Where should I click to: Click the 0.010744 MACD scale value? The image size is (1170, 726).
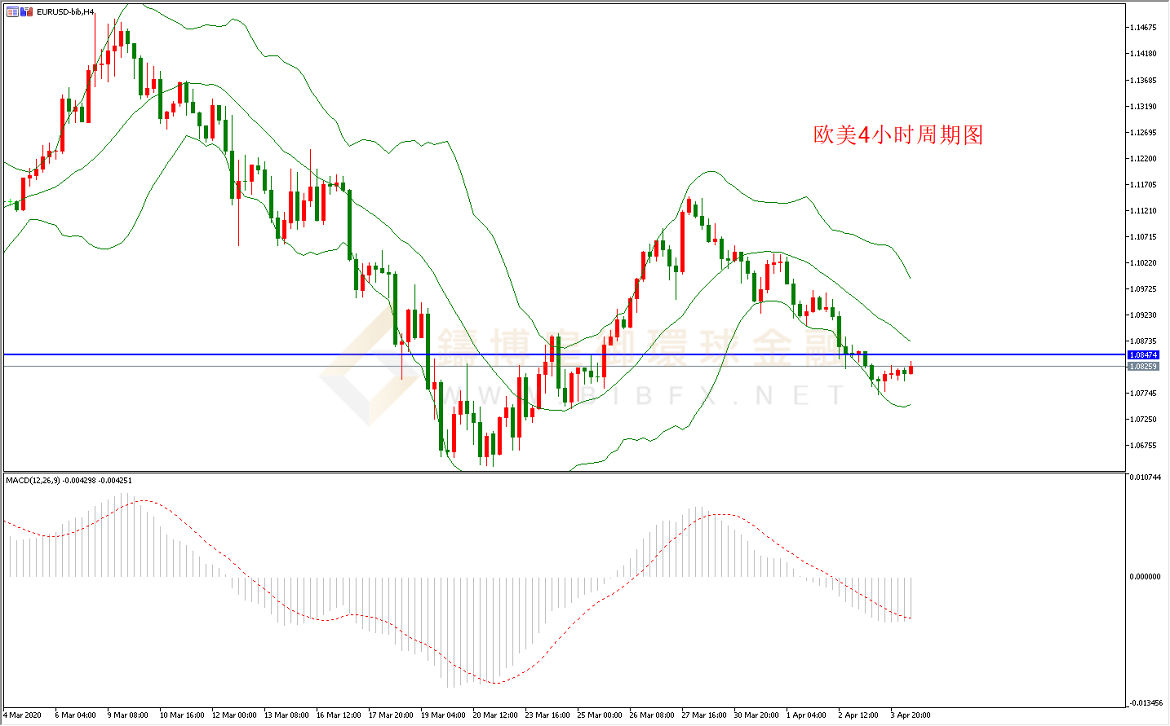pos(1145,478)
